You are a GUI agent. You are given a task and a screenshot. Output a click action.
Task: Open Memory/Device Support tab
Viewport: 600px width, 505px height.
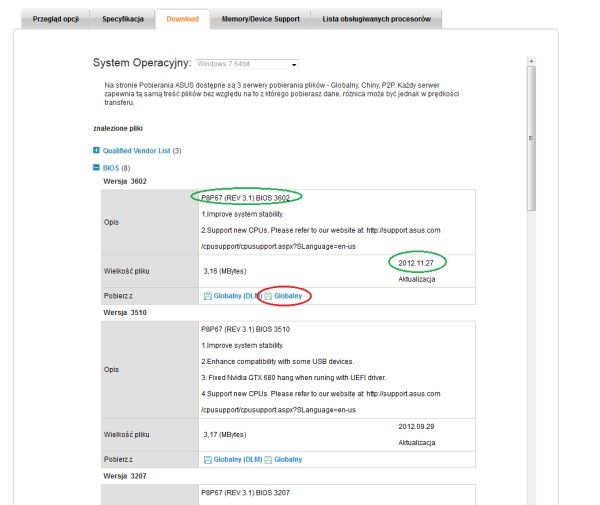point(261,19)
